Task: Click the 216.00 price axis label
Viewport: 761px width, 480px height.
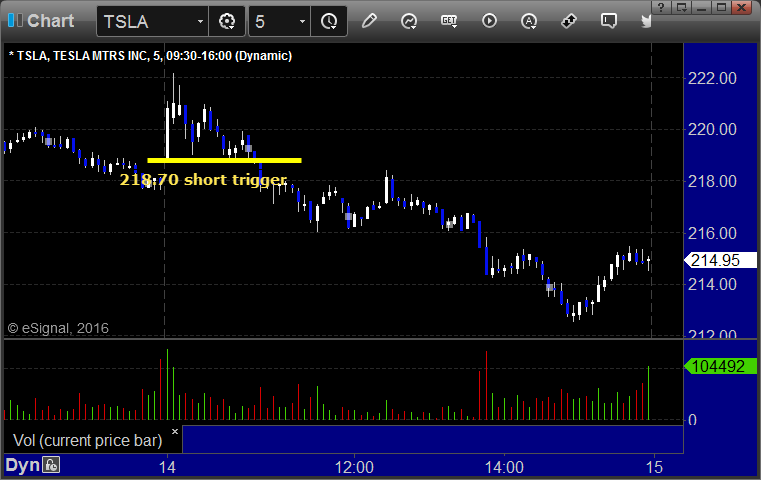Action: tap(712, 233)
